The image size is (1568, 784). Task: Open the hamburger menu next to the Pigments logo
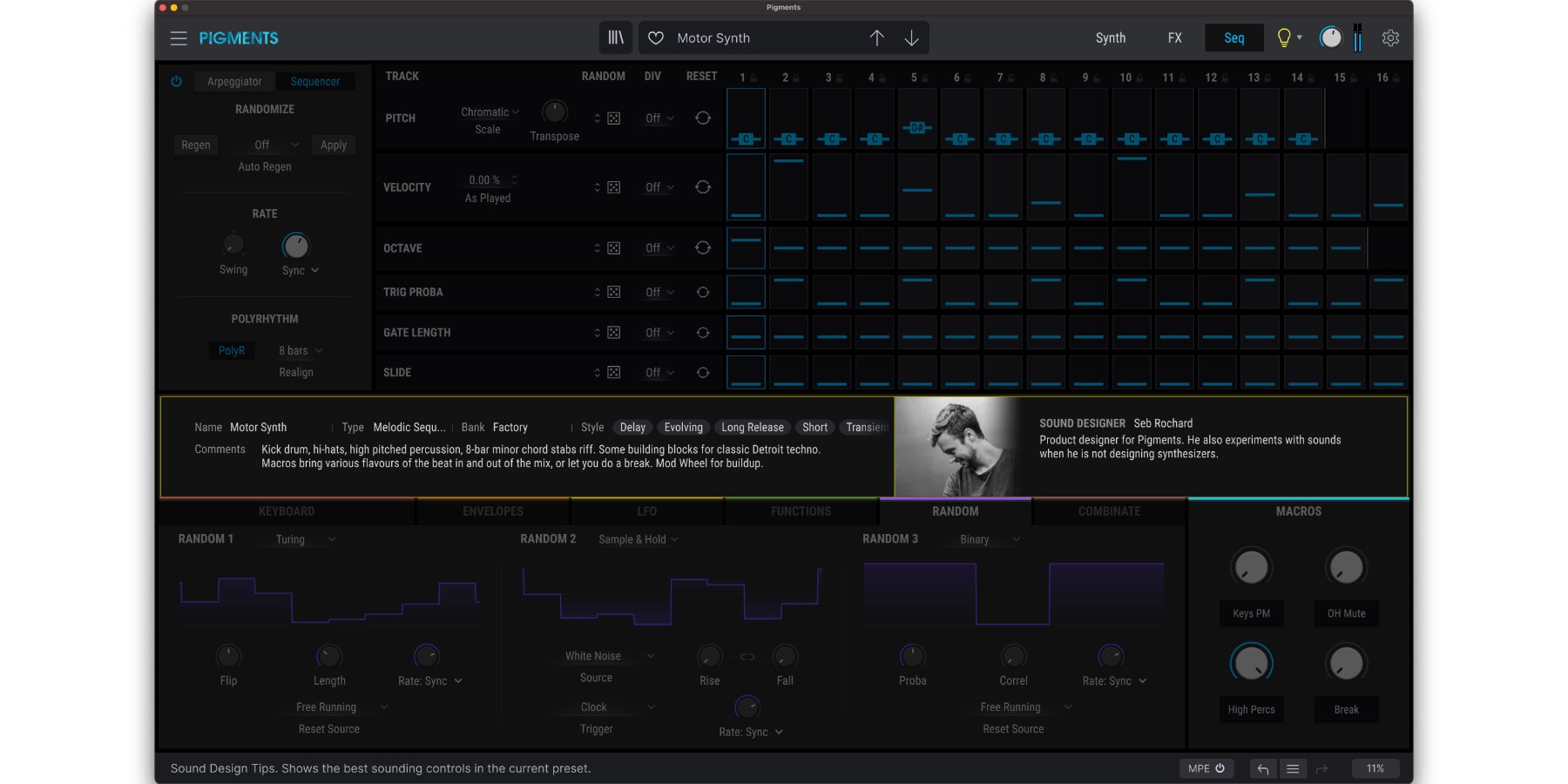[x=179, y=38]
